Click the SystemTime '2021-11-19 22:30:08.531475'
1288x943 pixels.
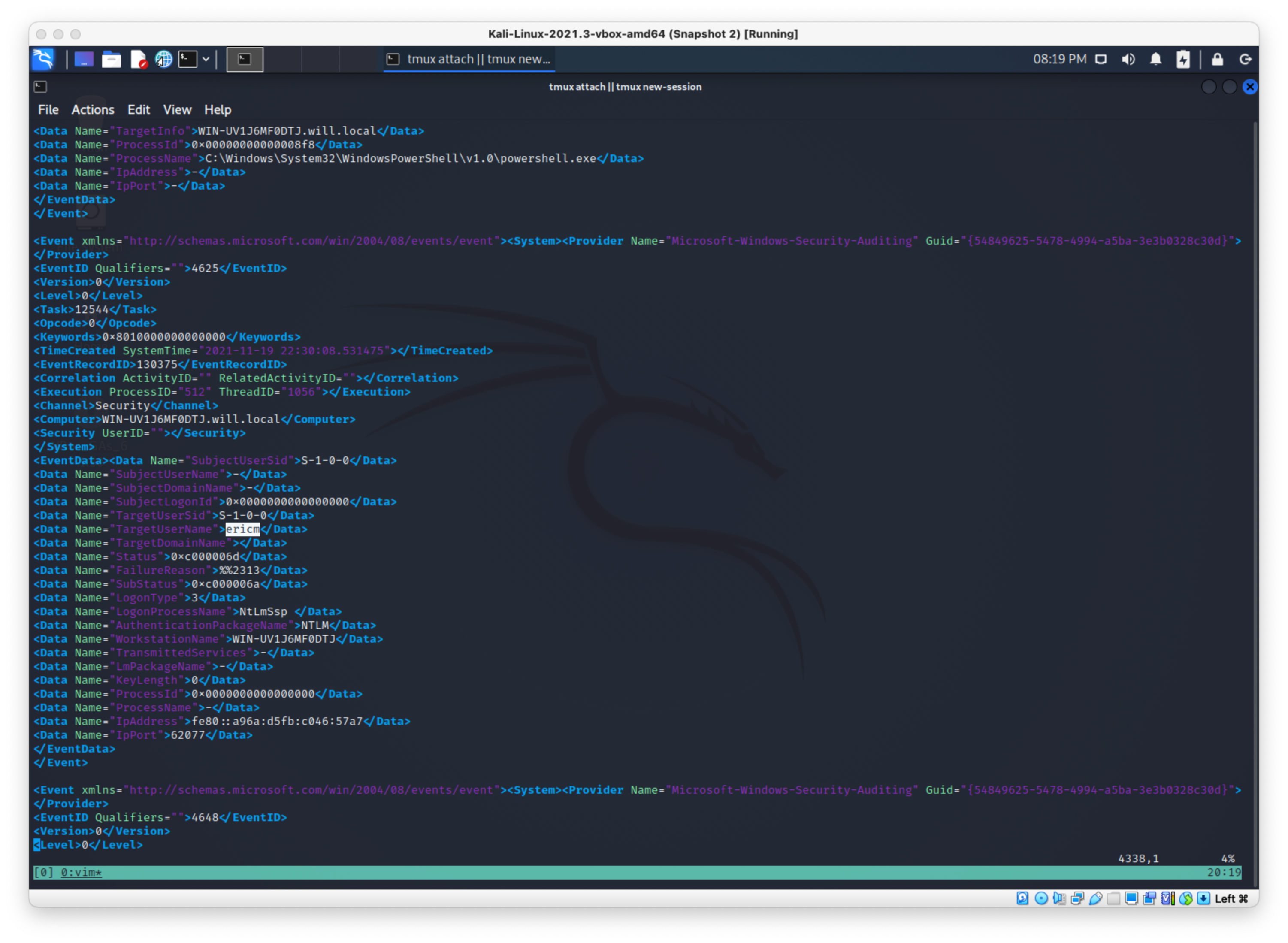coord(294,351)
